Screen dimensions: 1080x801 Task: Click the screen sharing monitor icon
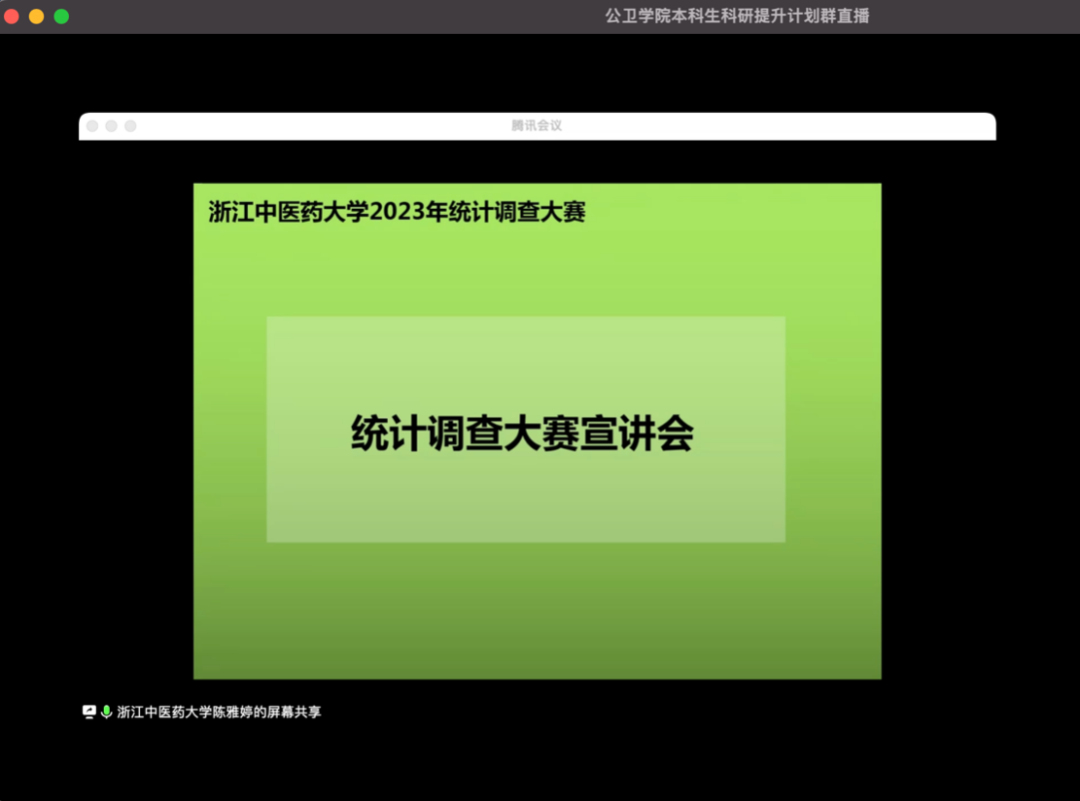[x=89, y=712]
